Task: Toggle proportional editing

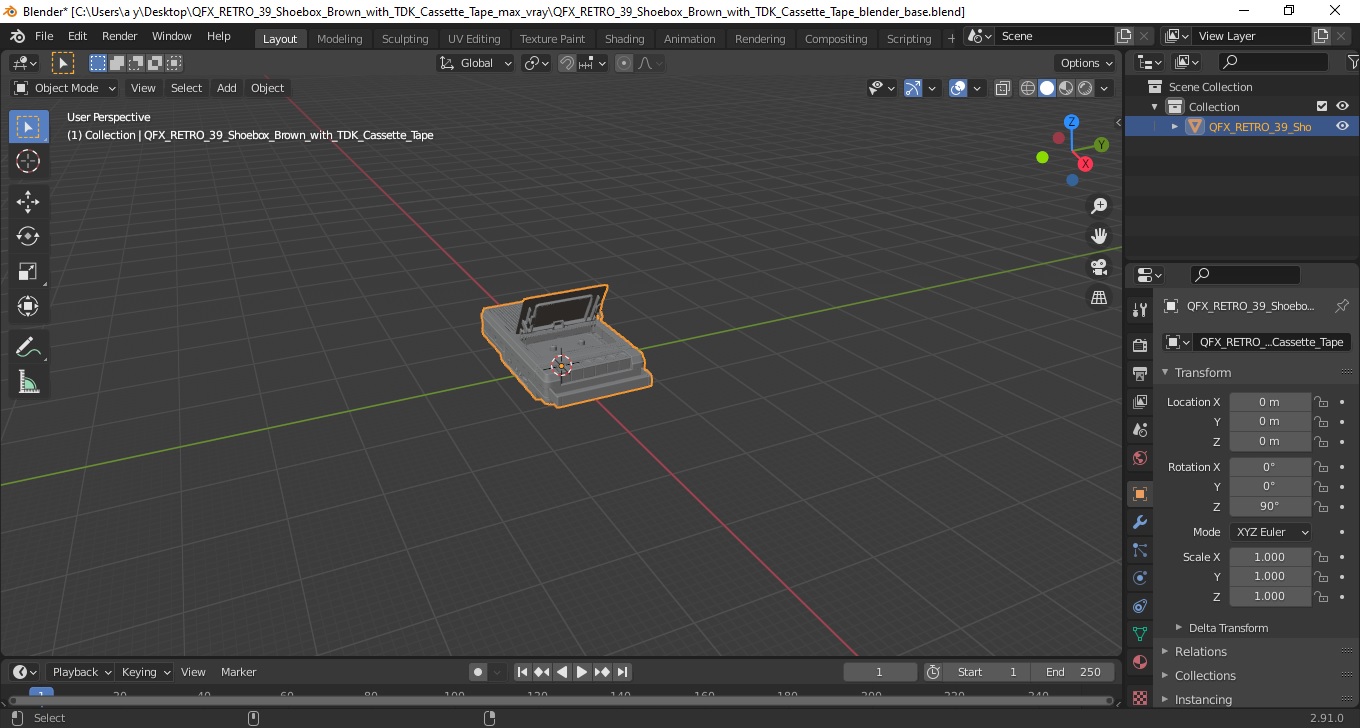Action: coord(624,63)
